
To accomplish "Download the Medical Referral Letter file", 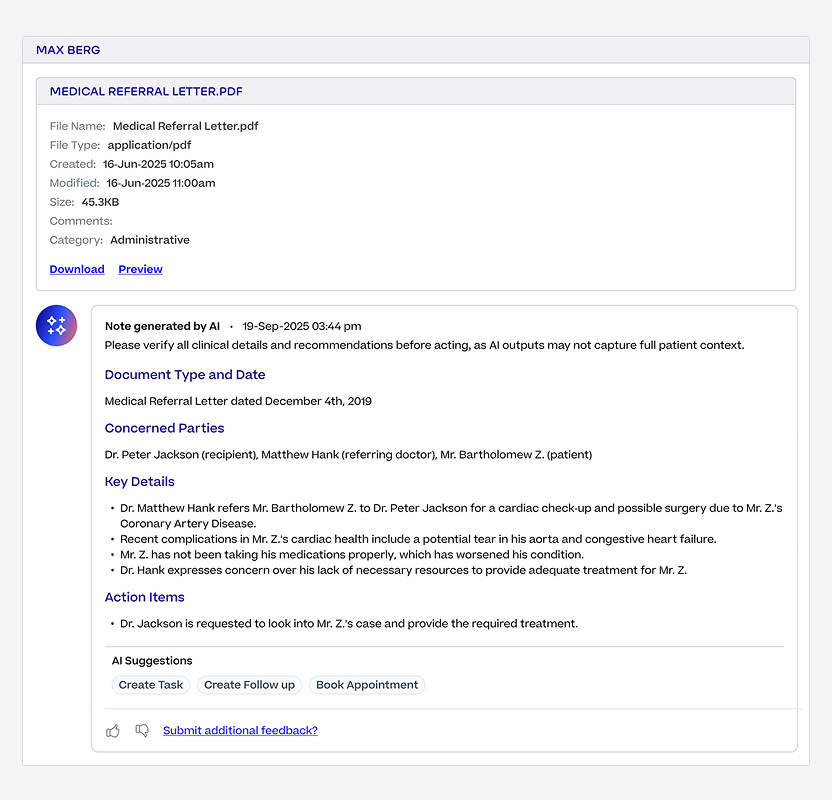I will tap(77, 269).
